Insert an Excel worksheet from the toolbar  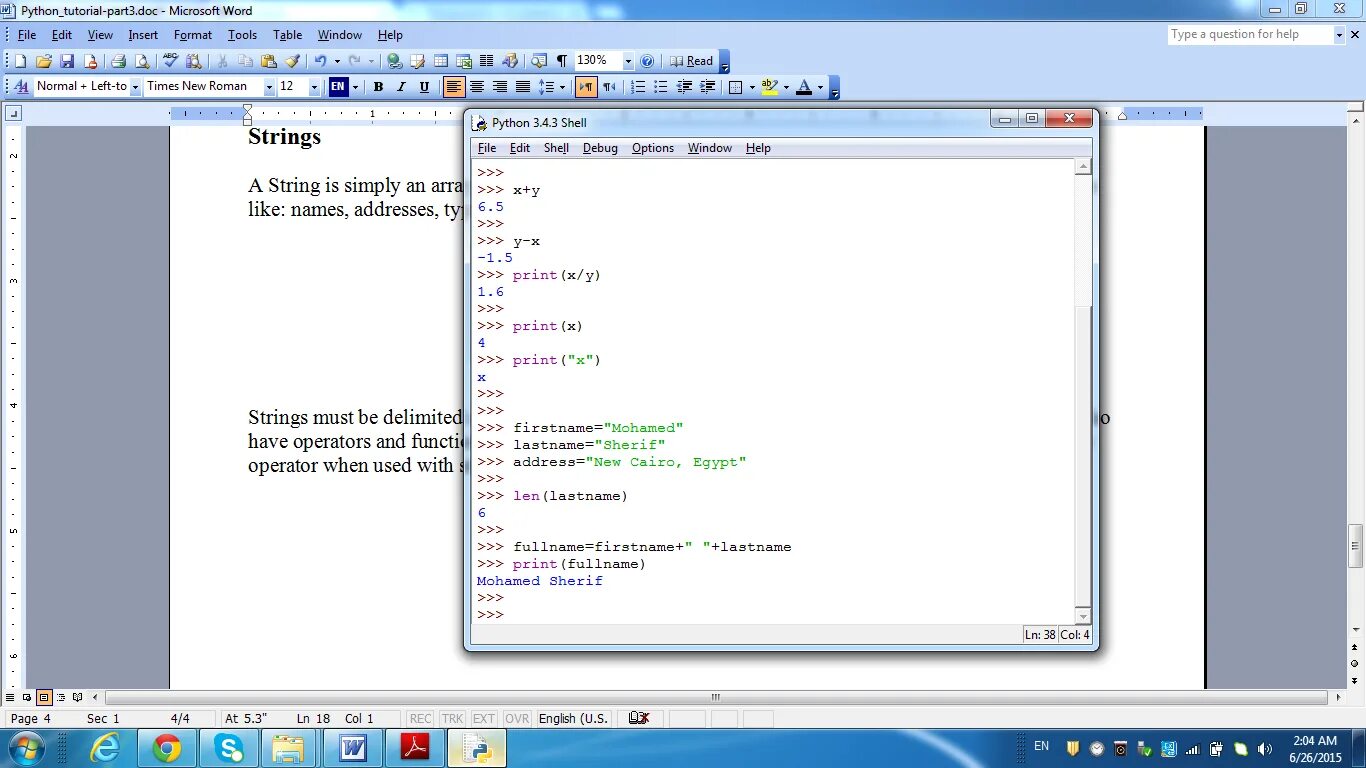coord(464,61)
